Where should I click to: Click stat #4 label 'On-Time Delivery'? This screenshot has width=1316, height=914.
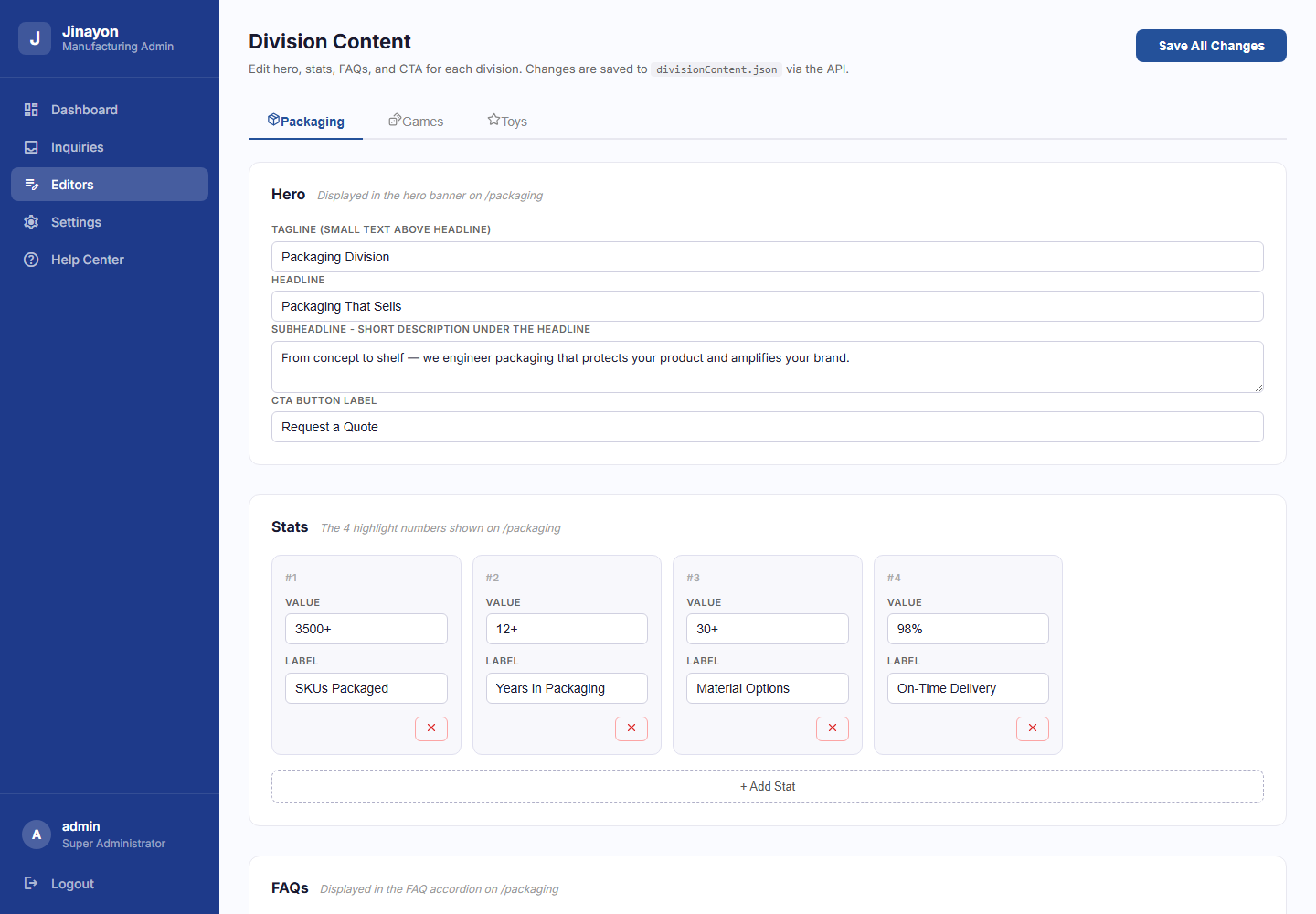968,688
